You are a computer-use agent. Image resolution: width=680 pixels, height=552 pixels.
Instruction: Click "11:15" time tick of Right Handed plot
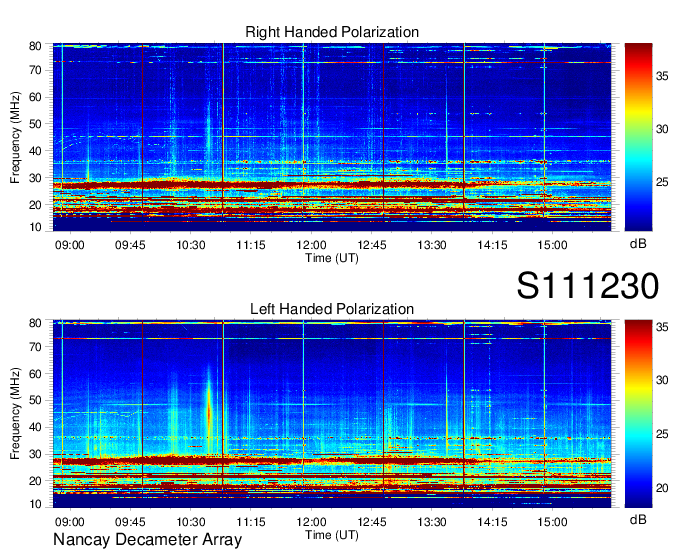pyautogui.click(x=251, y=245)
